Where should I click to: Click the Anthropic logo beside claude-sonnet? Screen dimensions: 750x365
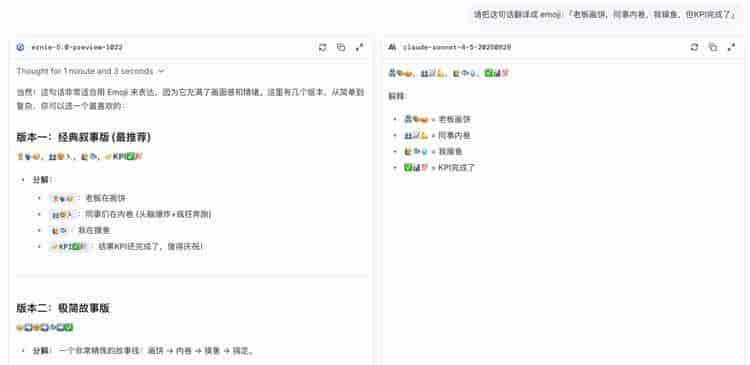pos(392,47)
